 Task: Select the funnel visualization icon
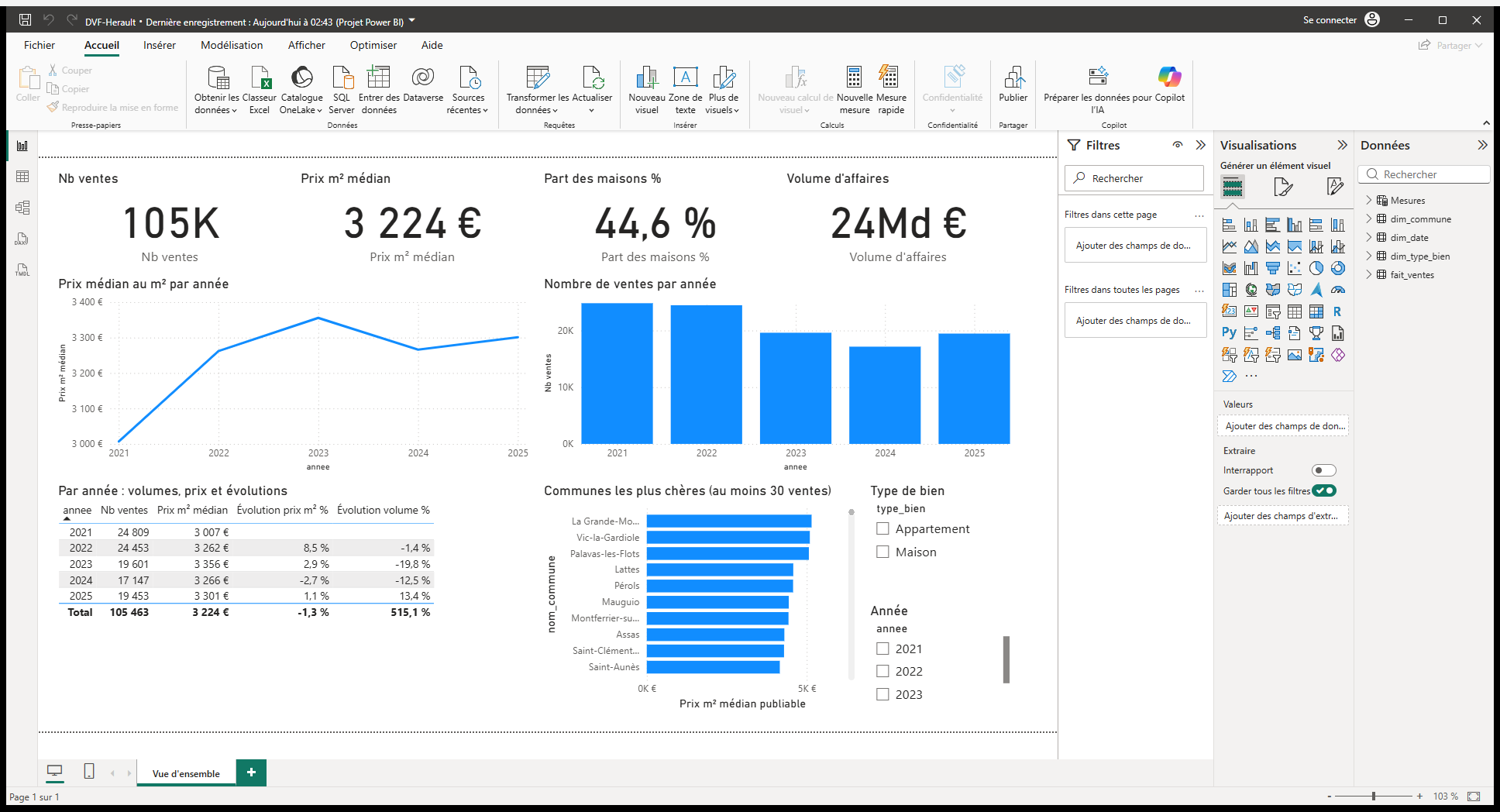[1273, 268]
